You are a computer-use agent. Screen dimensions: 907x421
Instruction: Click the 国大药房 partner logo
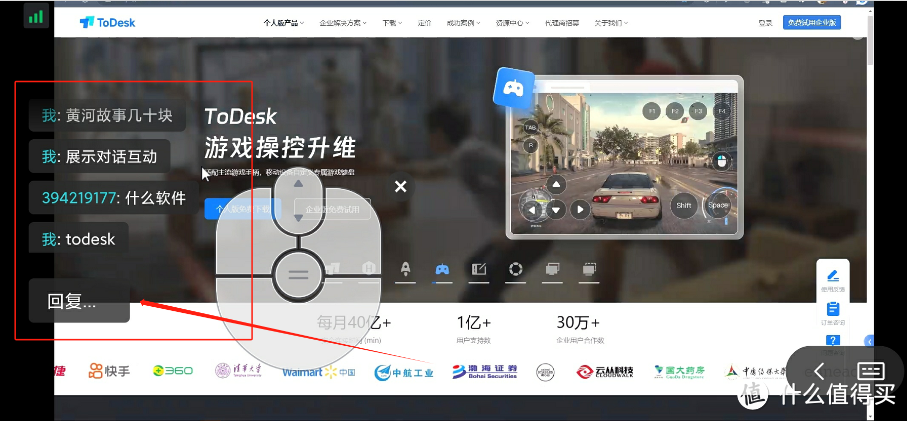tap(680, 371)
